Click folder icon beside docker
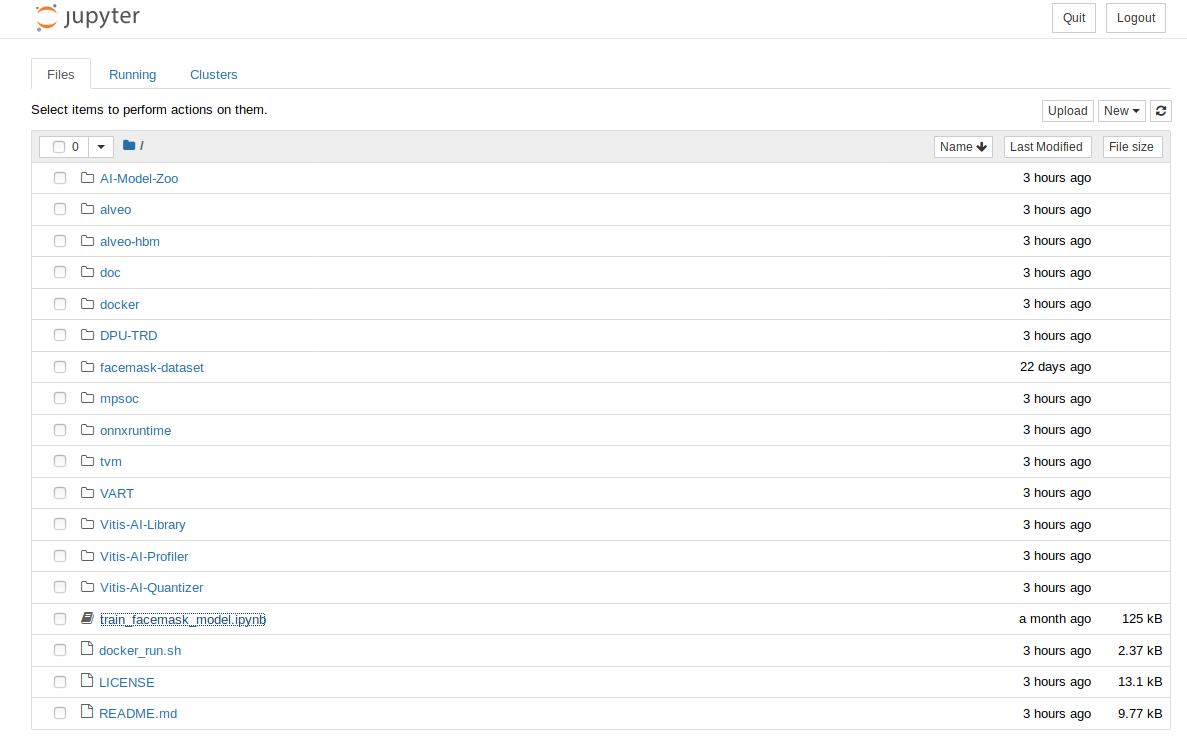 click(87, 304)
